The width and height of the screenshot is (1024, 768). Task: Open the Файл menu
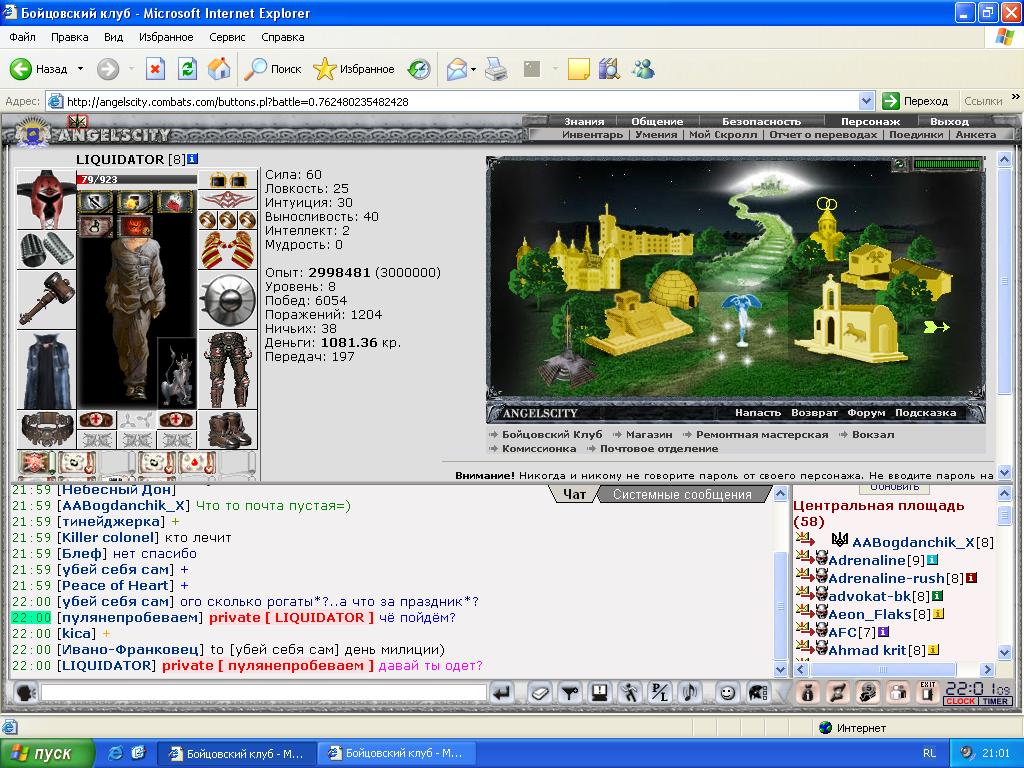point(22,37)
